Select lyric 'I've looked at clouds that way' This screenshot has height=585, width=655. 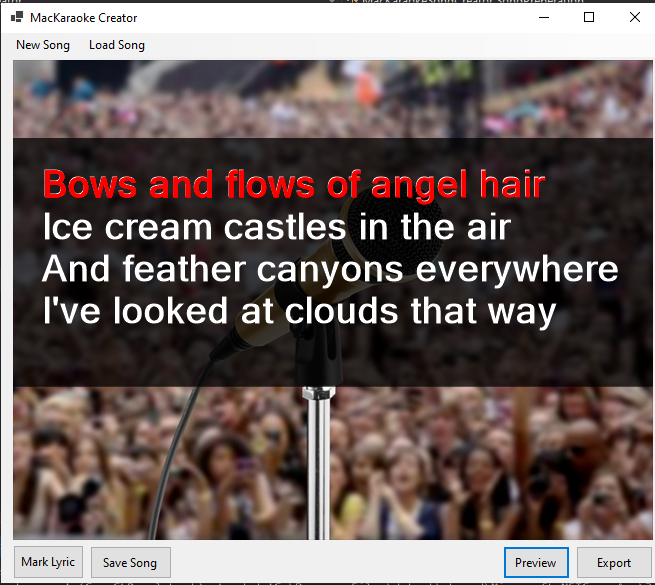click(x=300, y=311)
